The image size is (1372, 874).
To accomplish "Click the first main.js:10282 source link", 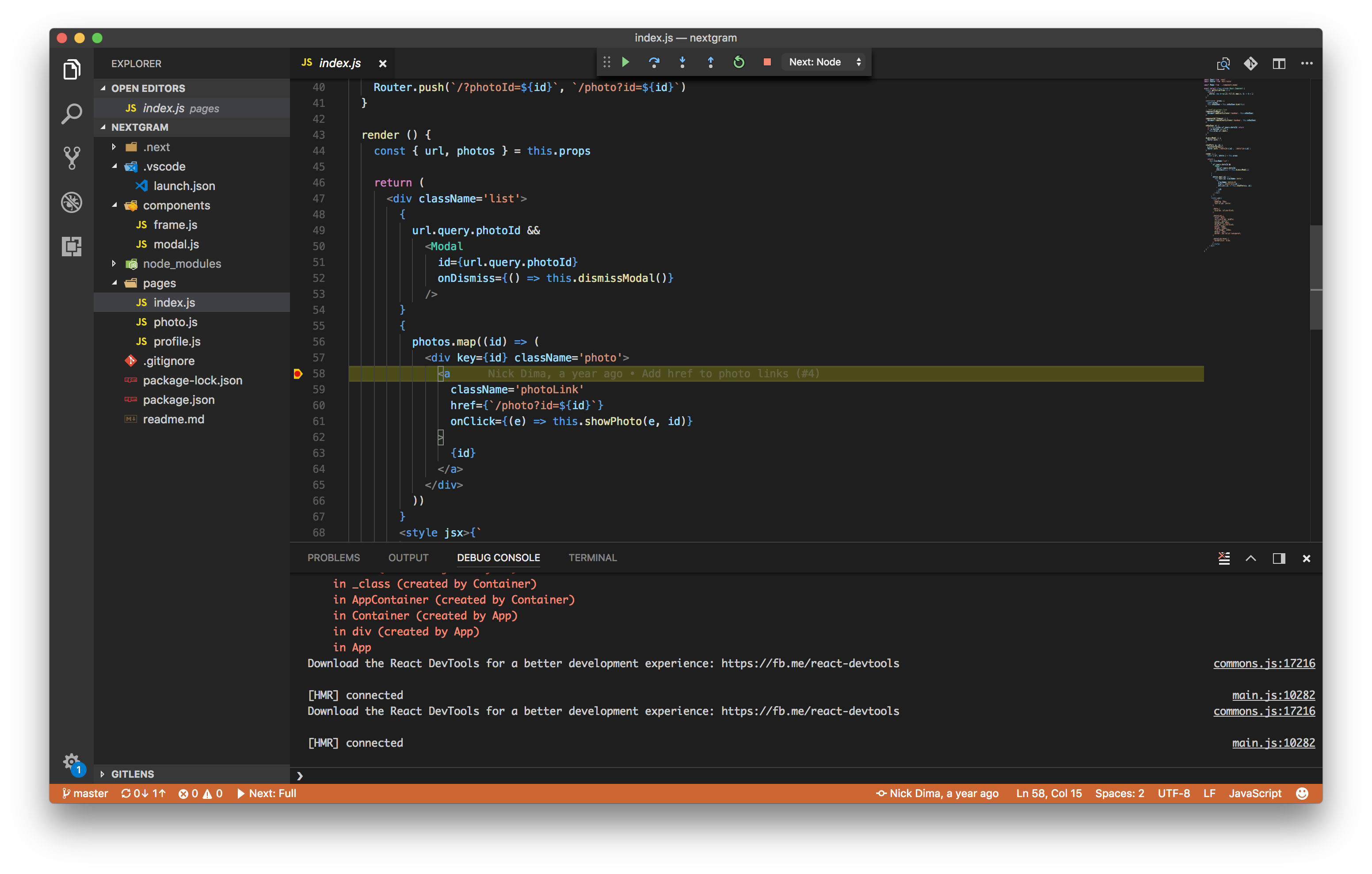I will (1273, 695).
